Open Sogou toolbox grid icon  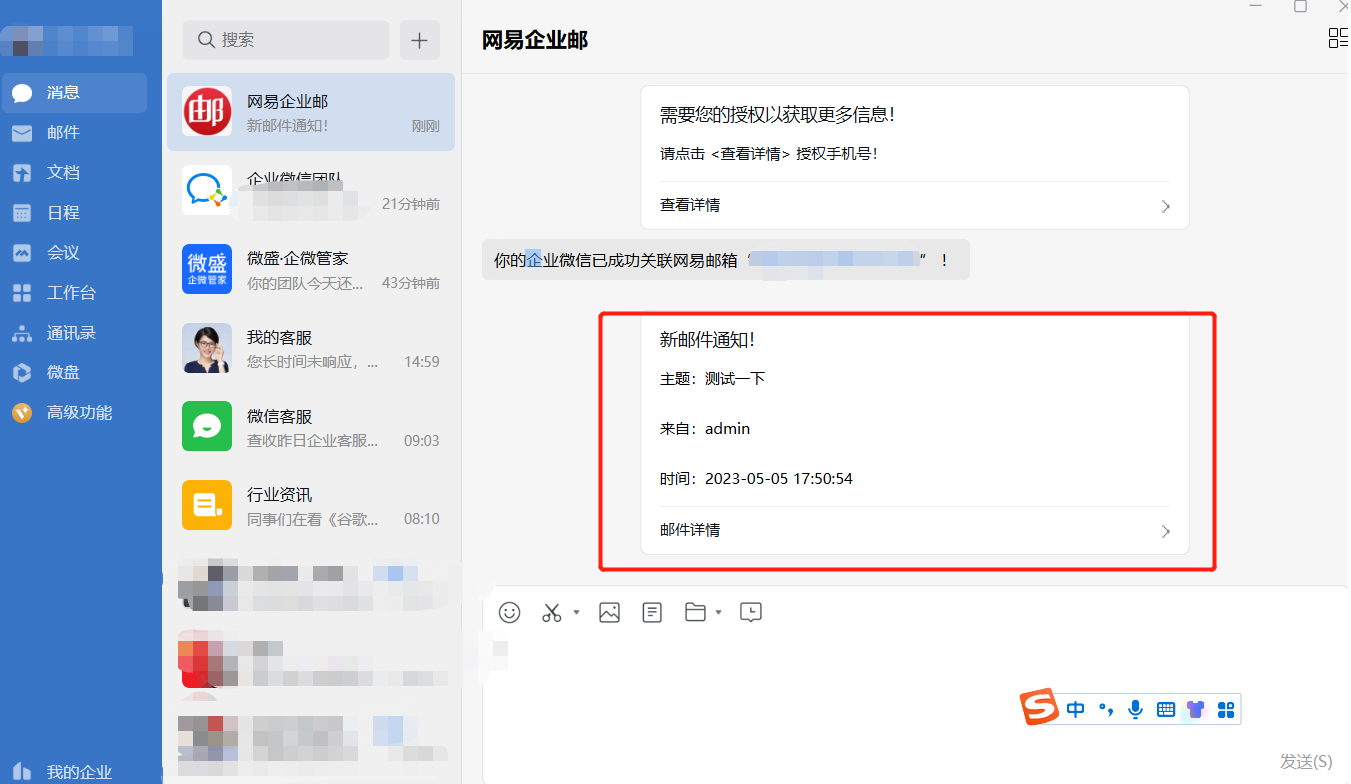(1227, 710)
